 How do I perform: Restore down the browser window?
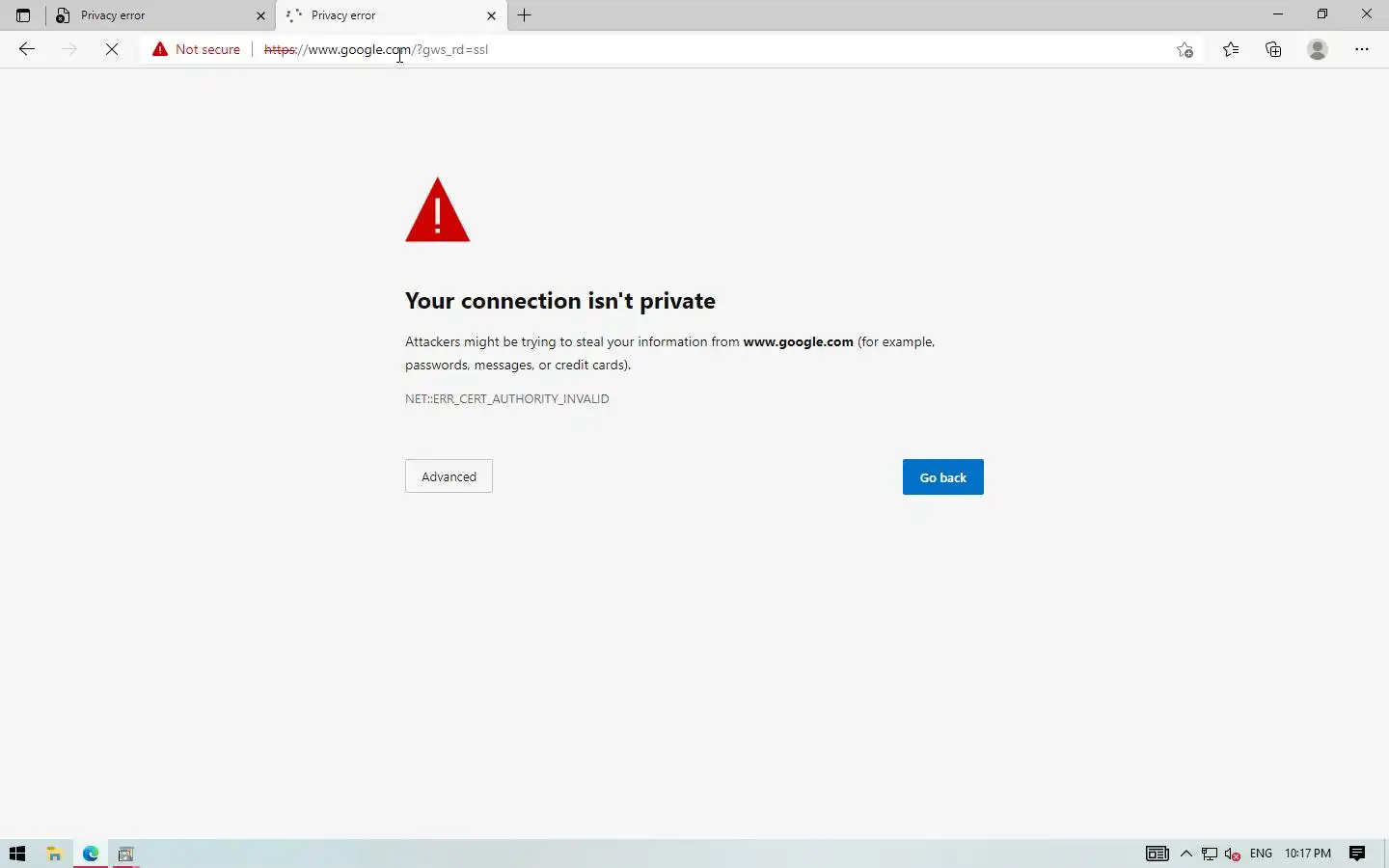[x=1322, y=14]
